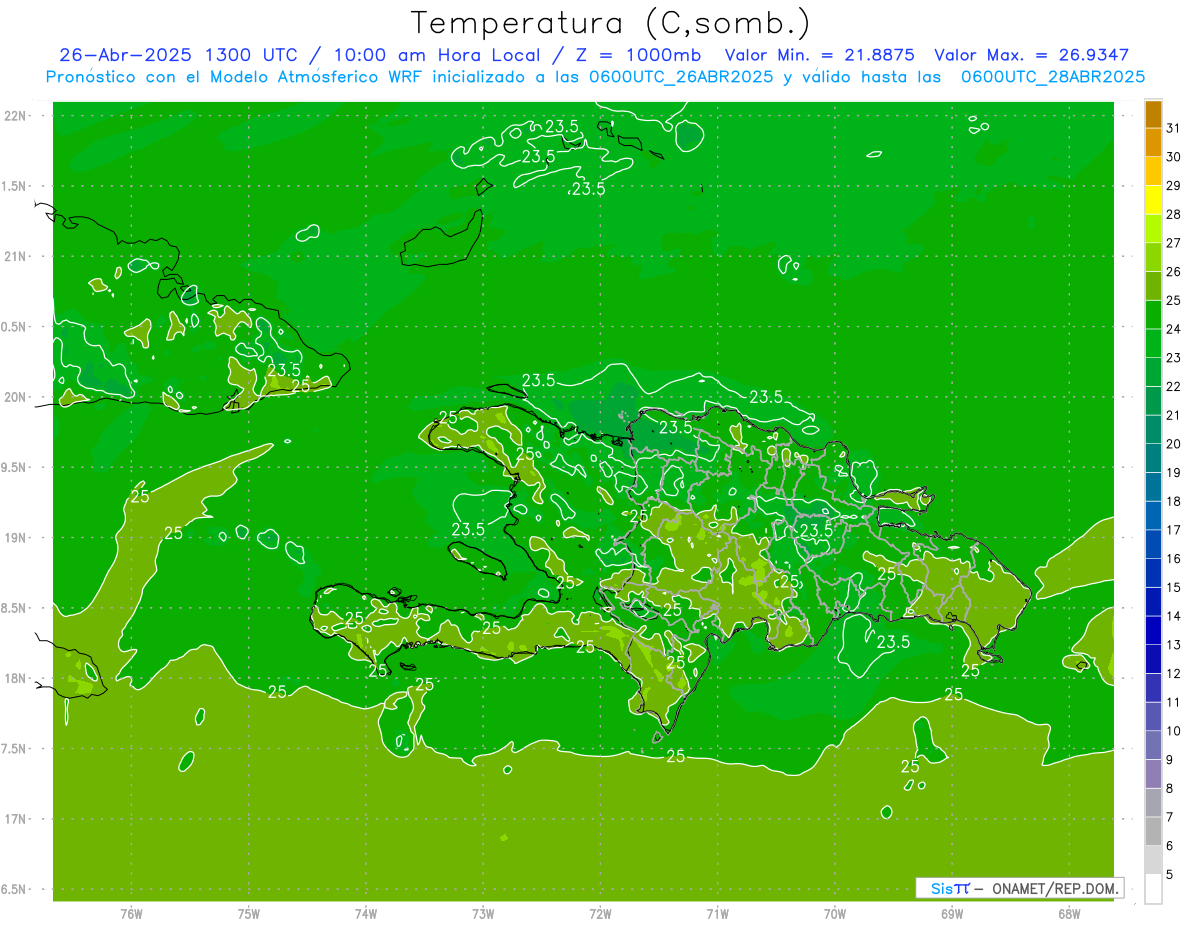The image size is (1200, 927).
Task: Click the '12' value on the color scale
Action: pos(1173,673)
